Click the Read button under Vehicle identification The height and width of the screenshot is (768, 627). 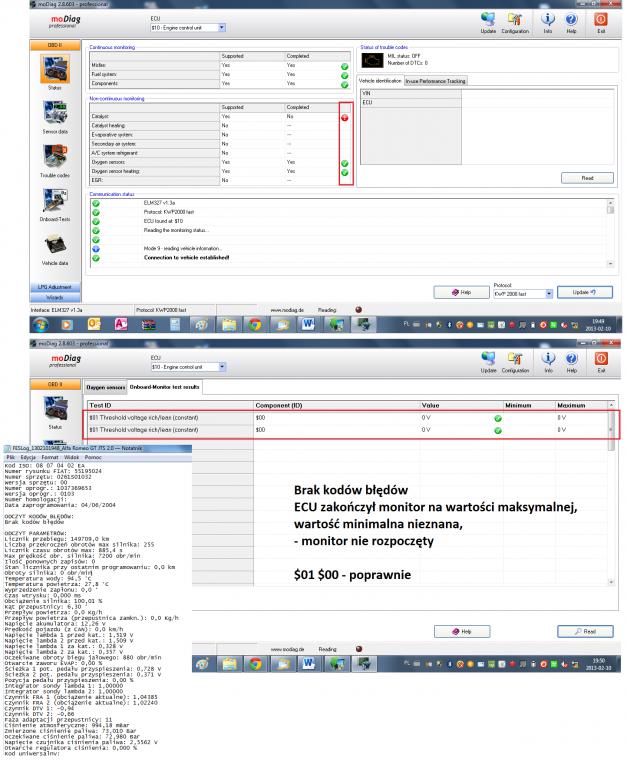(x=587, y=178)
